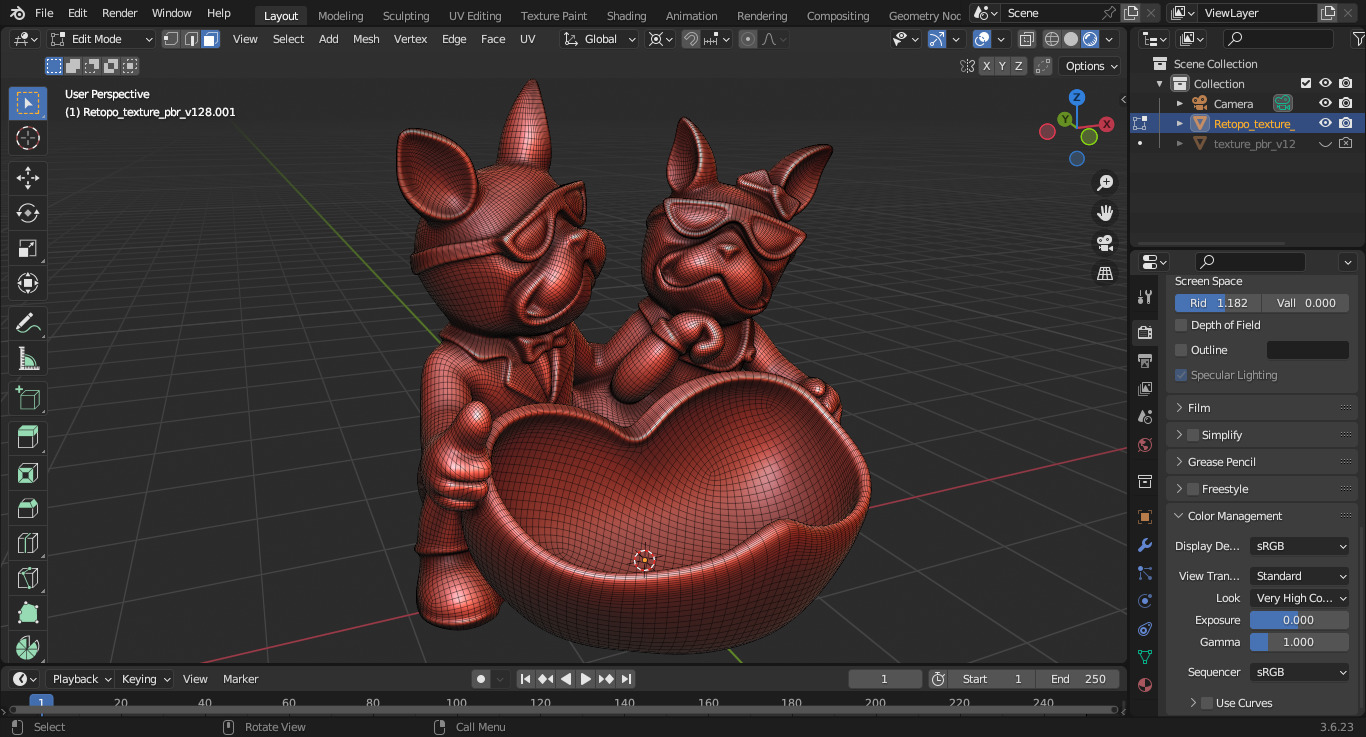The width and height of the screenshot is (1366, 737).
Task: Switch to the UV Editing workspace
Action: (x=475, y=16)
